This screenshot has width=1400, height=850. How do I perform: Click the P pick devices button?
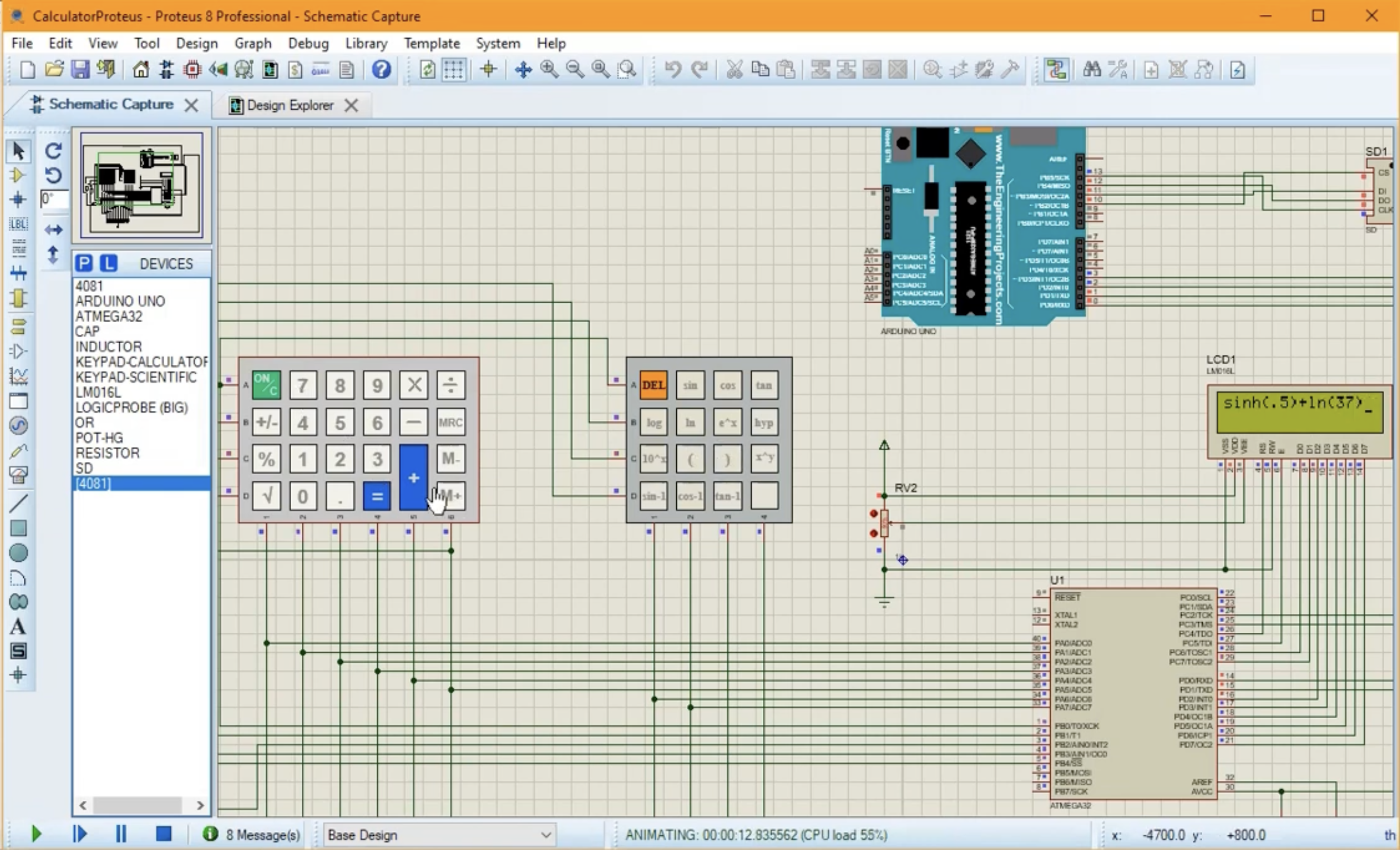coord(84,264)
